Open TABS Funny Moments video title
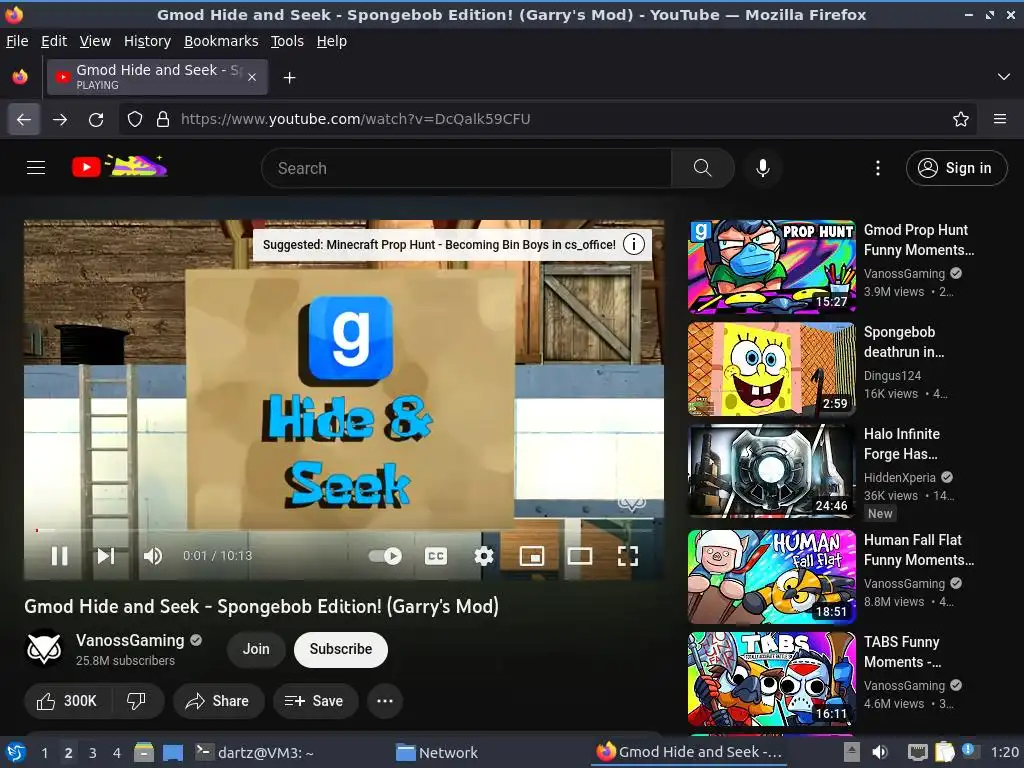The image size is (1024, 768). click(x=903, y=652)
